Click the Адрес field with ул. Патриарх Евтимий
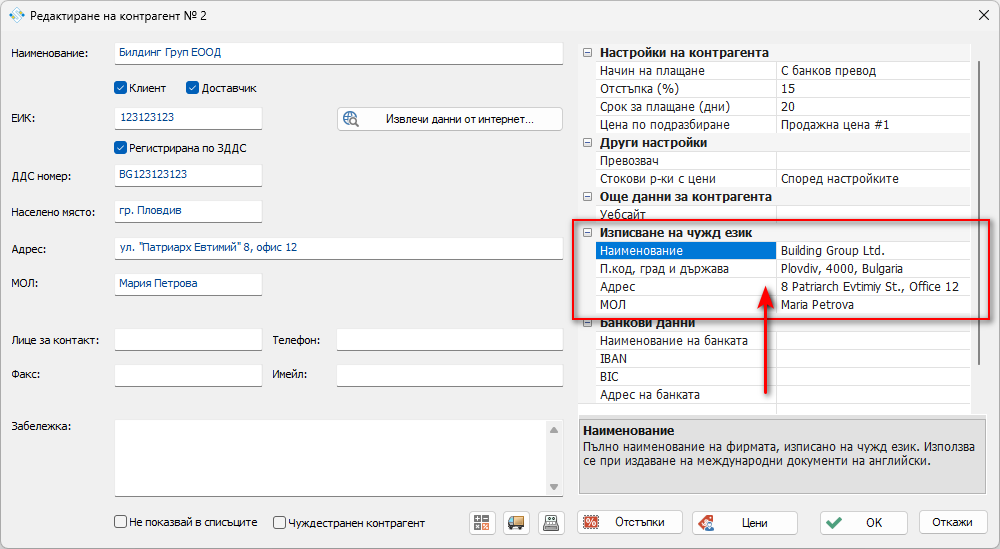Viewport: 1000px width, 549px height. pos(339,248)
